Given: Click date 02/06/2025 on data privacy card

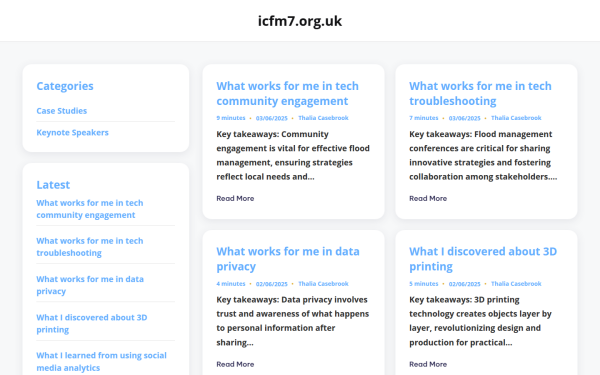Looking at the screenshot, I should 271,284.
